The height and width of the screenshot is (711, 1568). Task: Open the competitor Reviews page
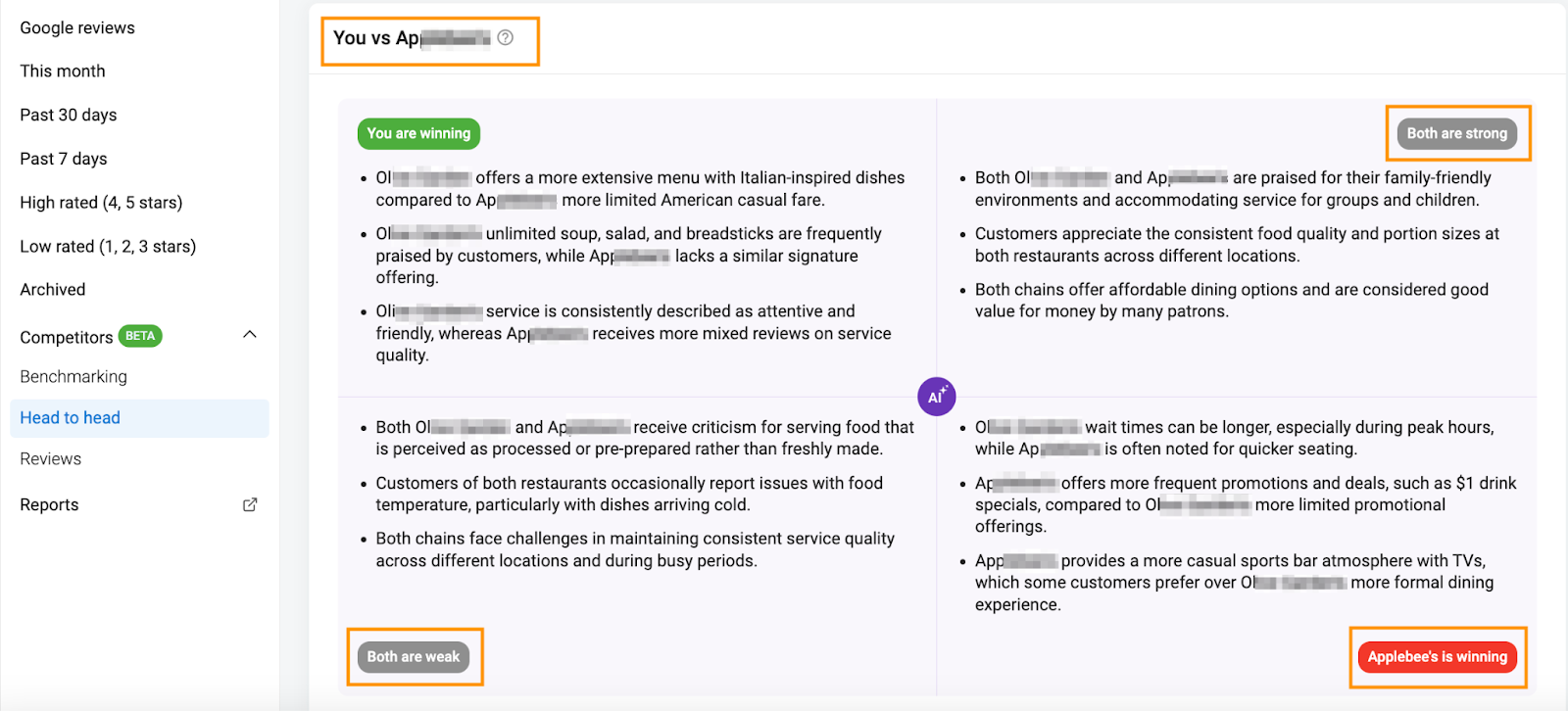pos(51,459)
